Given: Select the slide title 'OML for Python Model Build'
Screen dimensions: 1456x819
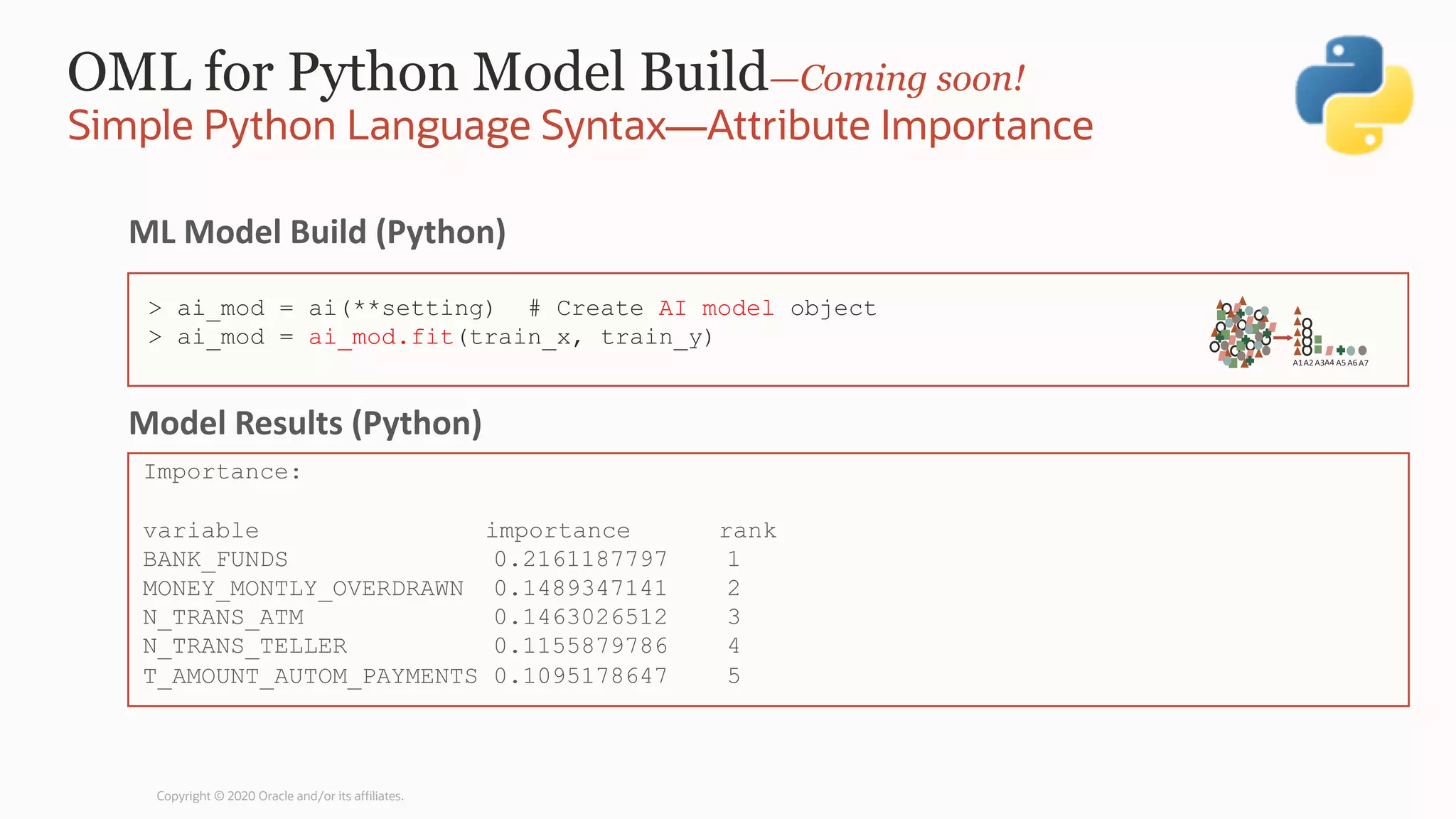Looking at the screenshot, I should click(x=418, y=73).
